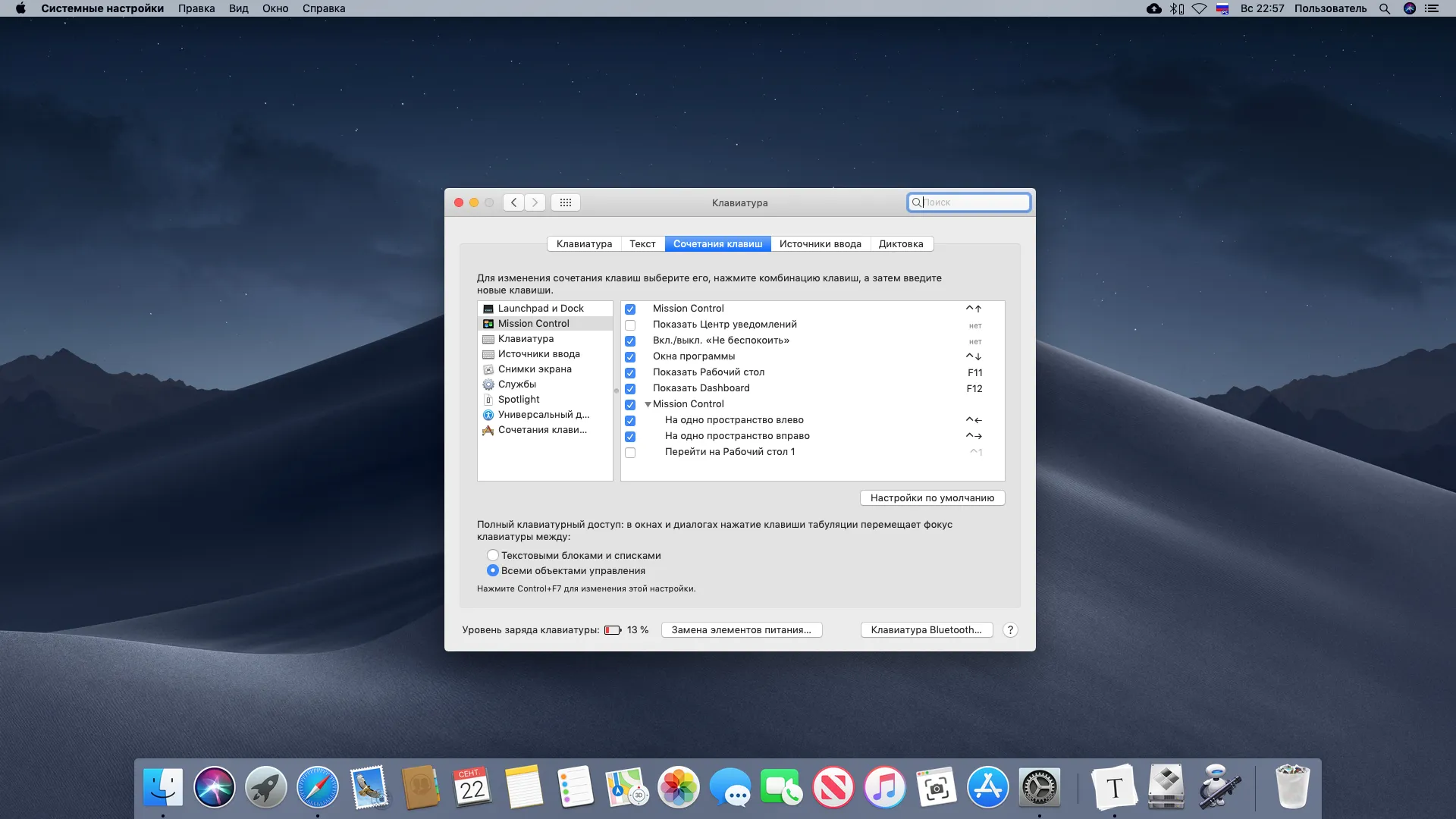The image size is (1456, 819).
Task: Click the Wi-Fi icon in menu bar
Action: click(x=1199, y=8)
